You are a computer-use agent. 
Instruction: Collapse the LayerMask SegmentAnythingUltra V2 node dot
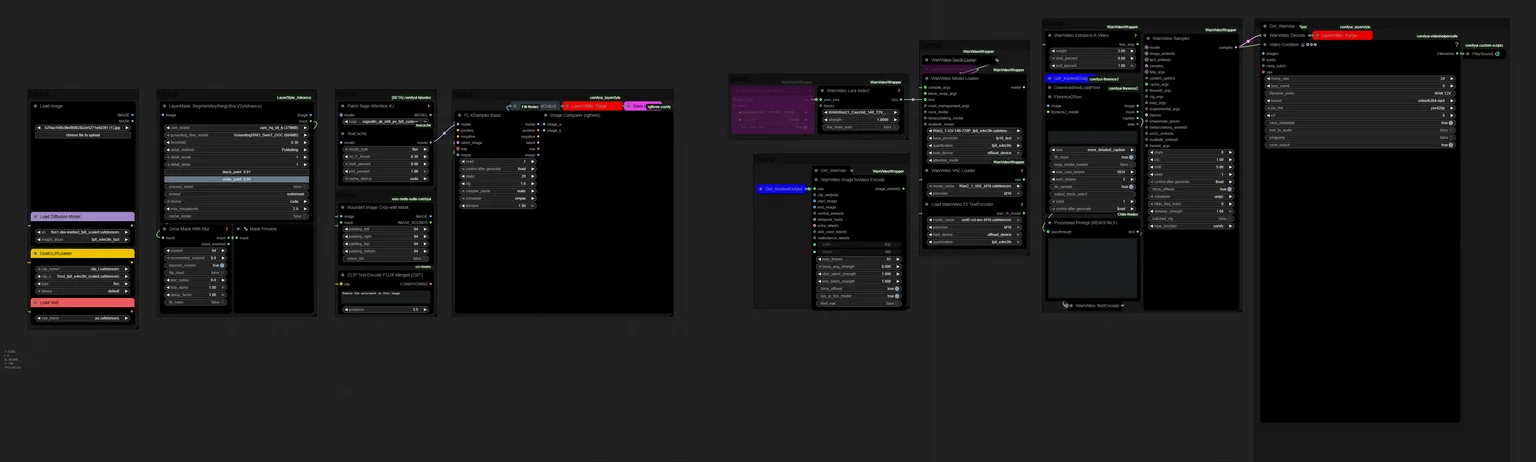(164, 106)
